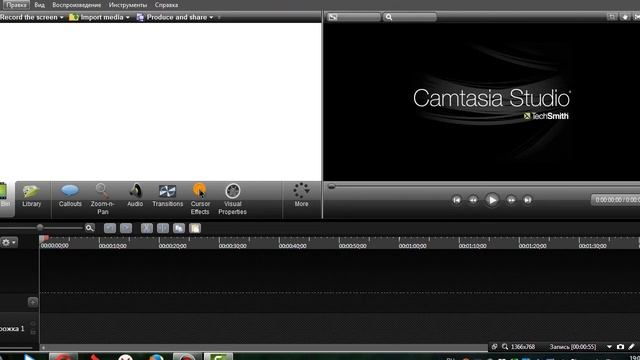Click the playback time display
Image resolution: width=640 pixels, height=360 pixels.
pos(616,200)
